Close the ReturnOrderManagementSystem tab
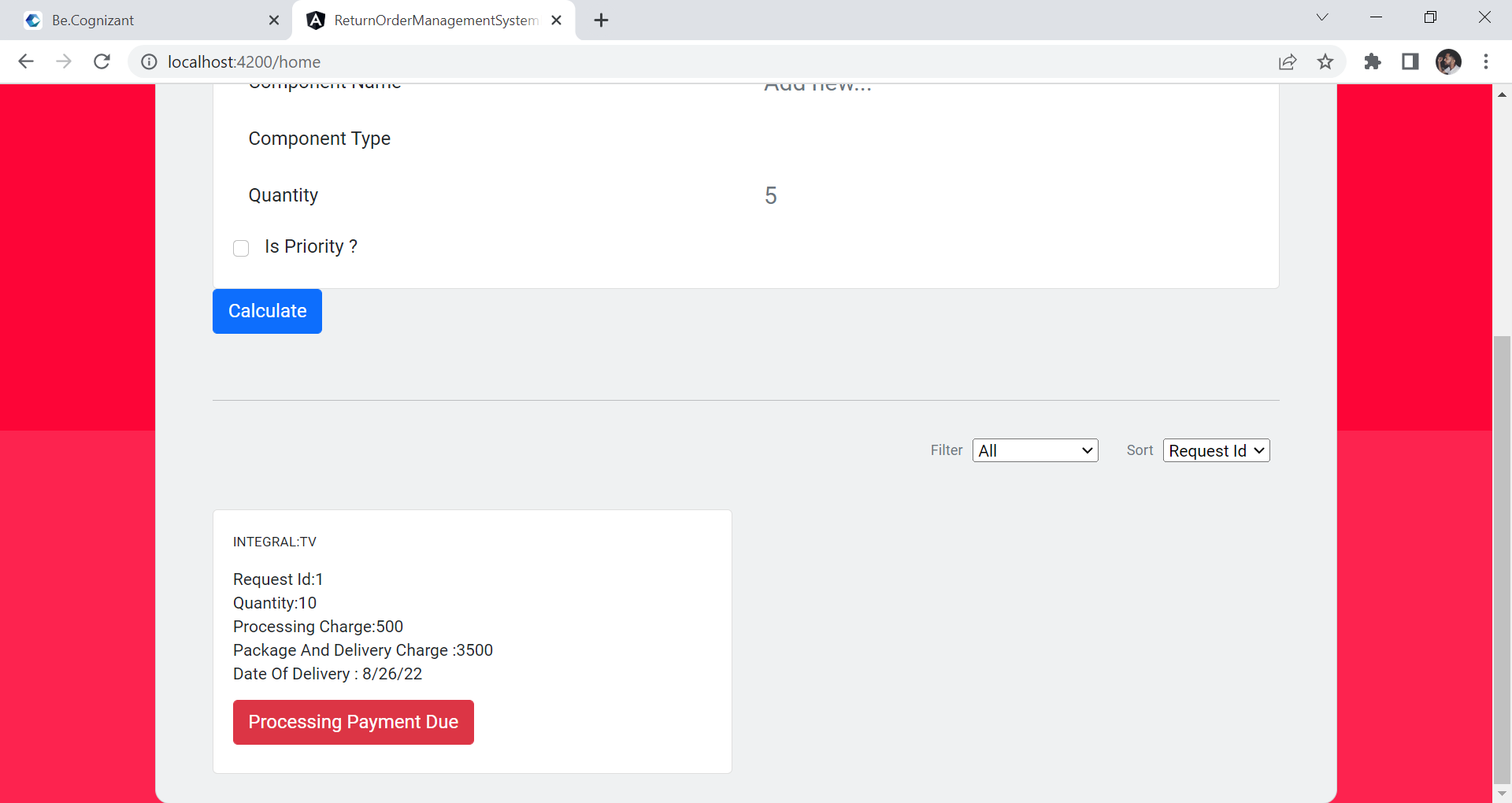This screenshot has width=1512, height=803. [556, 20]
